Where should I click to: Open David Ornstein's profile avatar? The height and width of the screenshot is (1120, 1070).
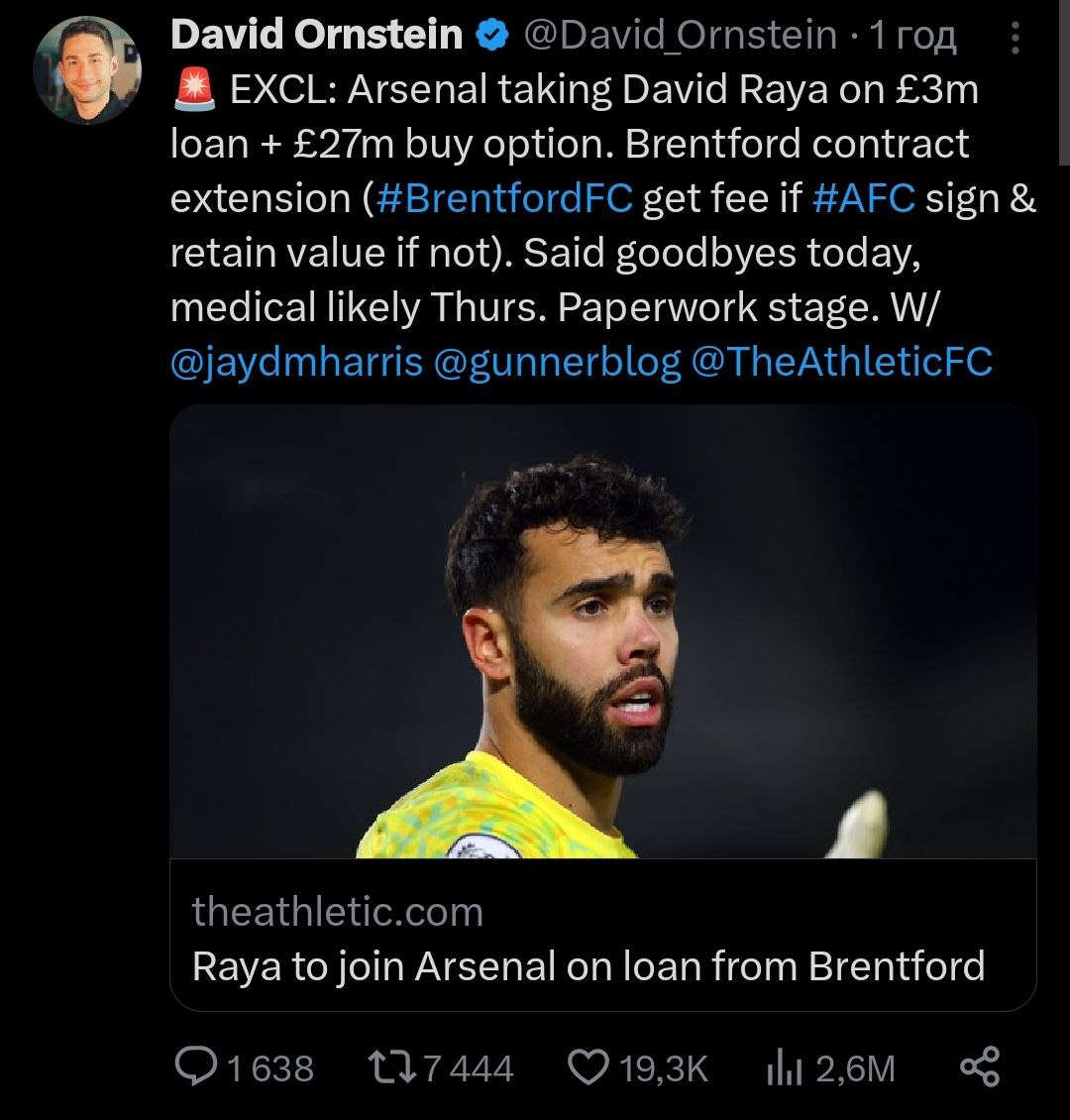pyautogui.click(x=87, y=69)
